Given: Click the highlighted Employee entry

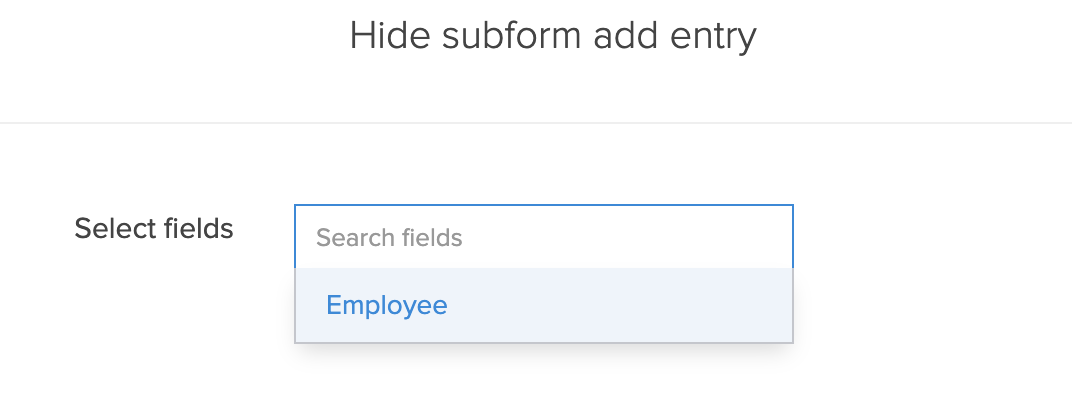Looking at the screenshot, I should [387, 305].
